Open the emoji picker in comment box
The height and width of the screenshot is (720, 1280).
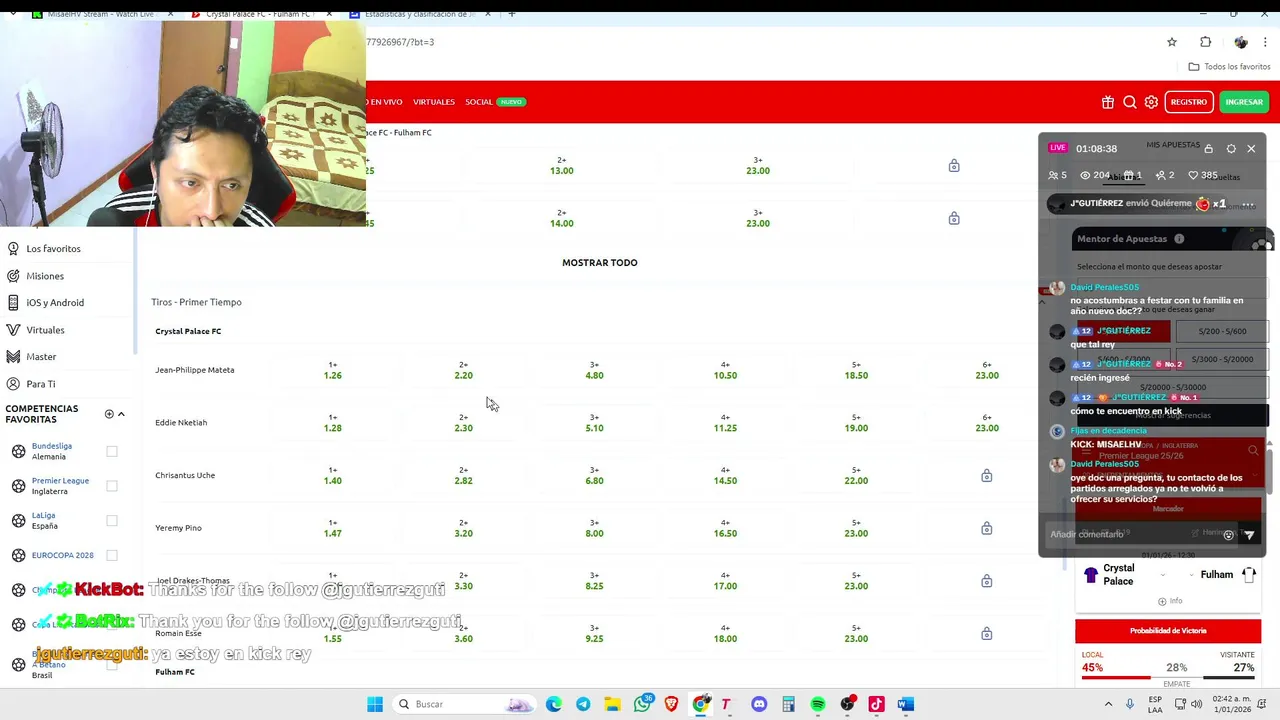(1229, 535)
